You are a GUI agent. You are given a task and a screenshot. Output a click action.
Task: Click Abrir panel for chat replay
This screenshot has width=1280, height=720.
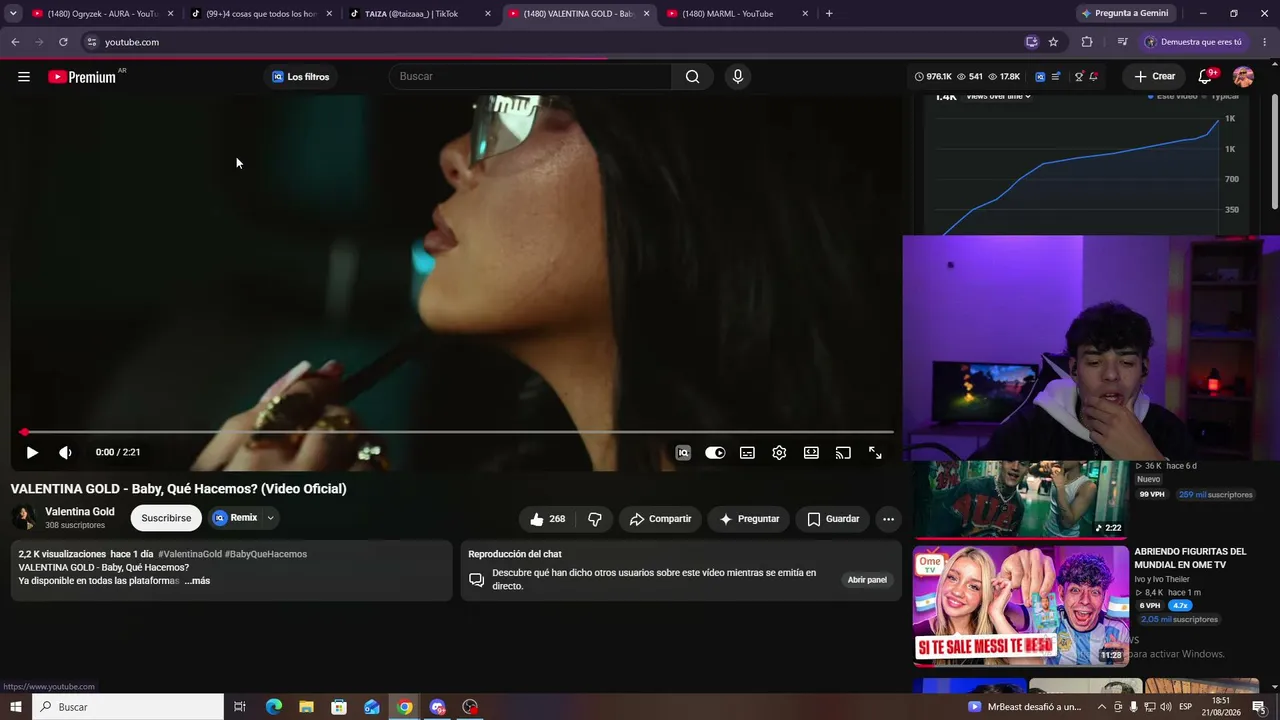point(867,580)
